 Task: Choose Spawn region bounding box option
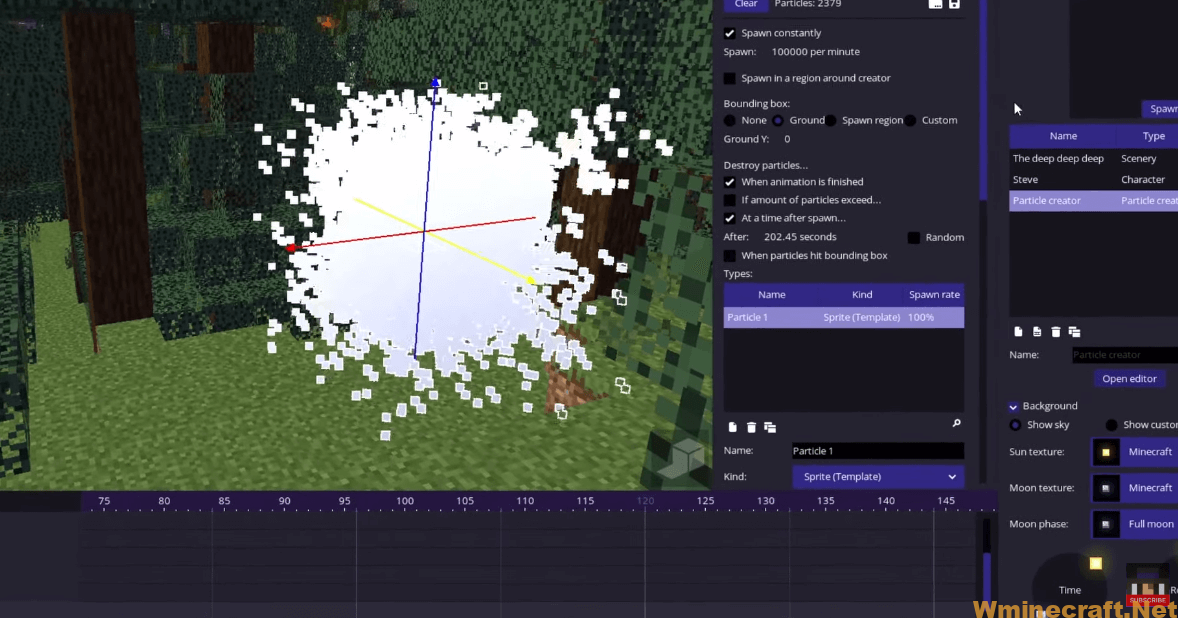point(831,120)
